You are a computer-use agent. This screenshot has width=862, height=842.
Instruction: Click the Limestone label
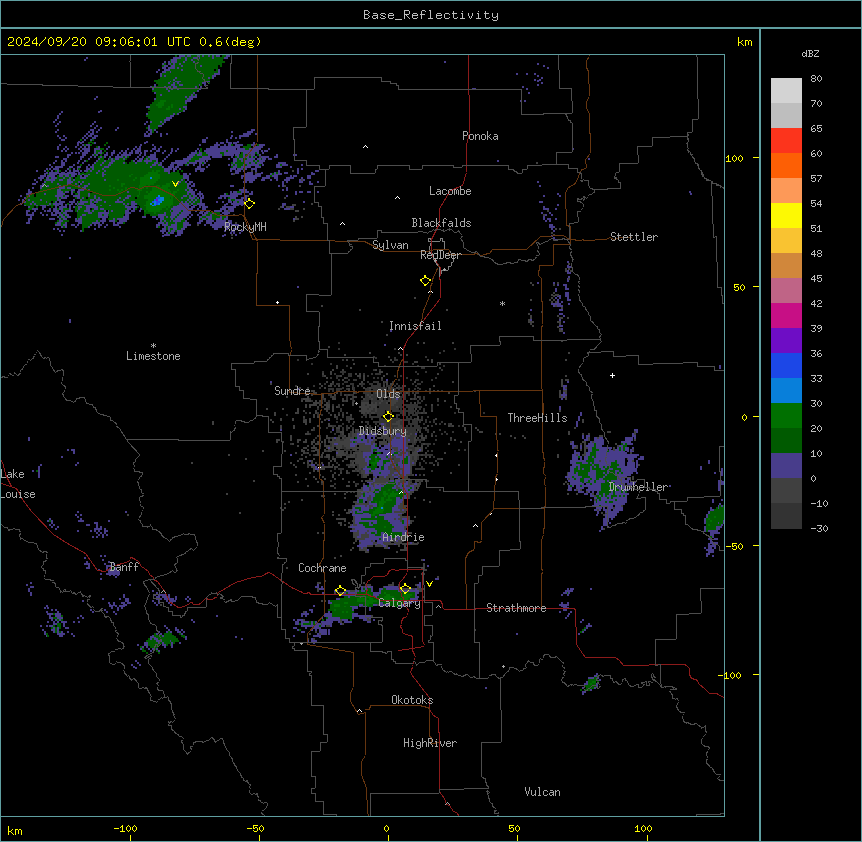tap(153, 356)
